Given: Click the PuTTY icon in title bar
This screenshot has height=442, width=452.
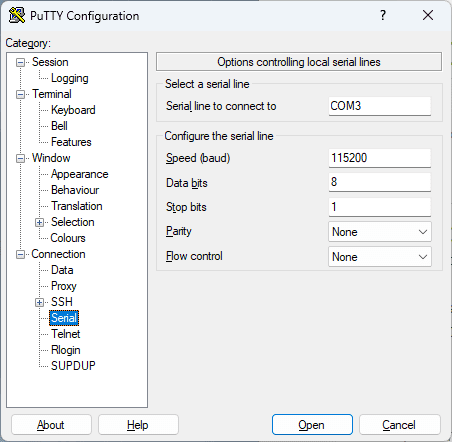Looking at the screenshot, I should [17, 15].
